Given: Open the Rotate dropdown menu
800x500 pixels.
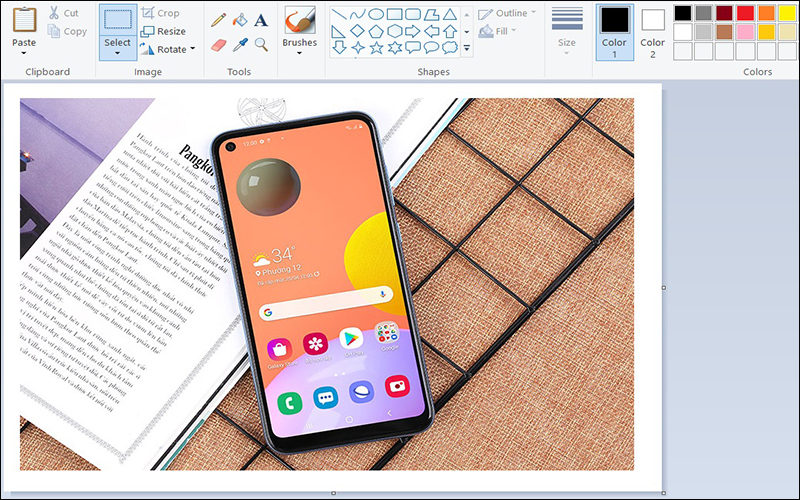Looking at the screenshot, I should [193, 50].
